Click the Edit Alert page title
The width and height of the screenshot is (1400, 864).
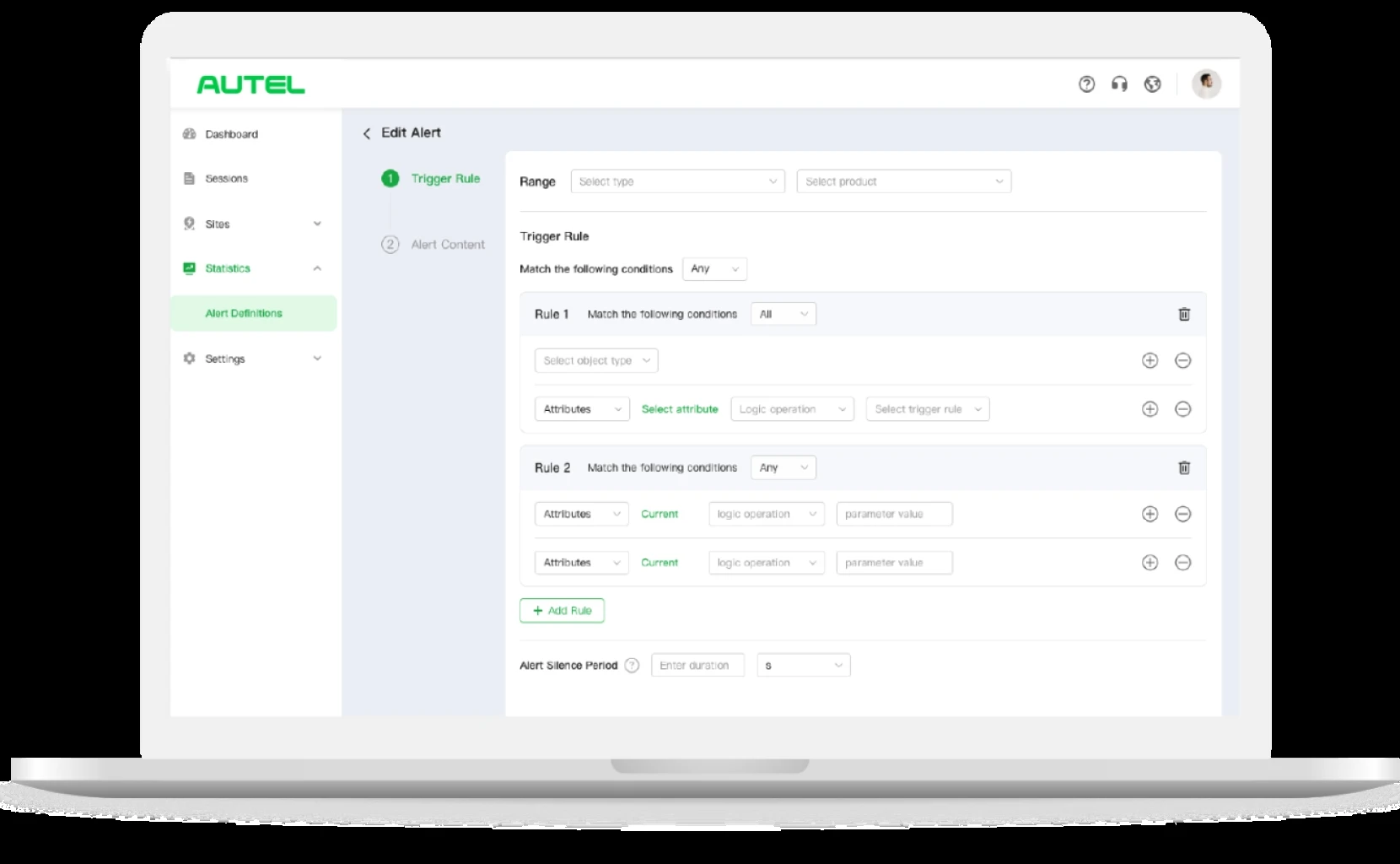pos(411,132)
